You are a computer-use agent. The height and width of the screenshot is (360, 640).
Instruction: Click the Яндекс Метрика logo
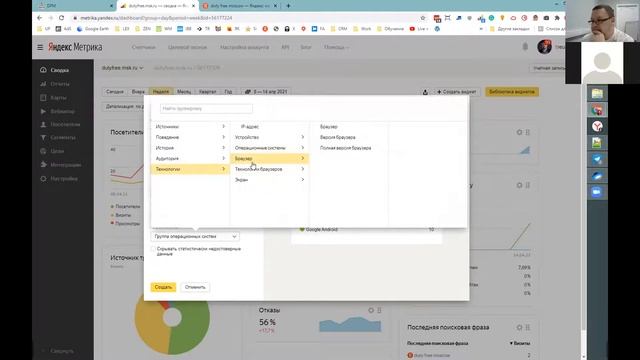point(75,47)
